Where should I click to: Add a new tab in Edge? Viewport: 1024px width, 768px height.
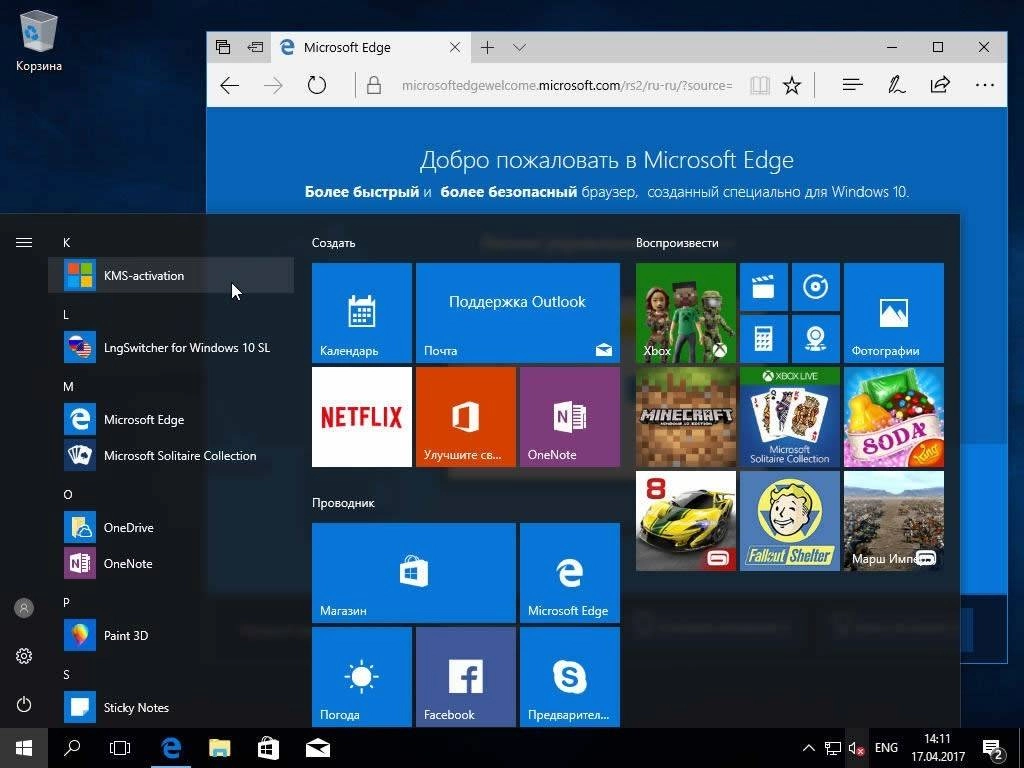pyautogui.click(x=487, y=48)
